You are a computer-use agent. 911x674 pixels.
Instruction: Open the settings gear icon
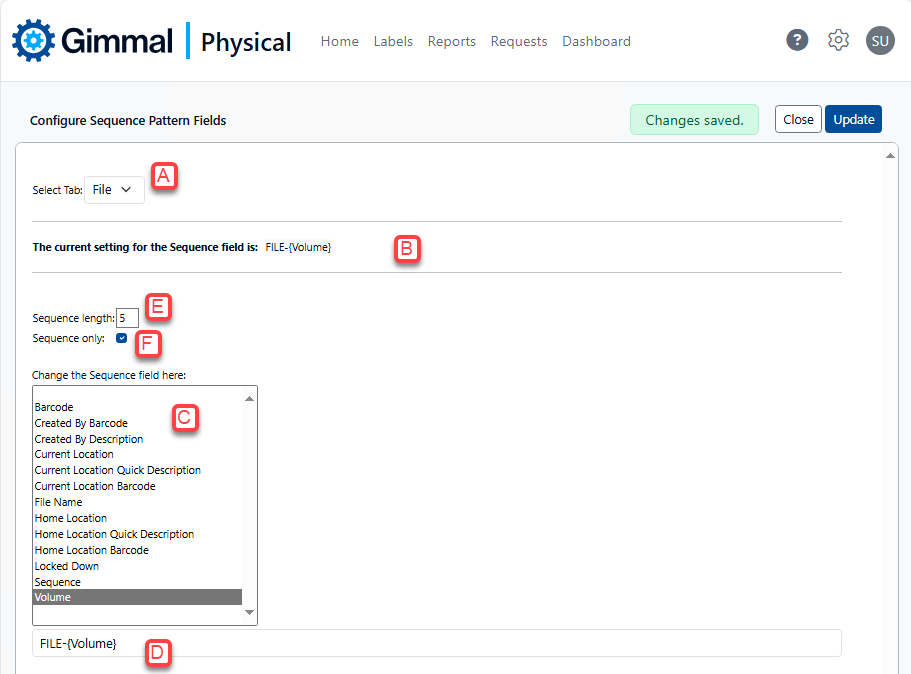[x=838, y=40]
